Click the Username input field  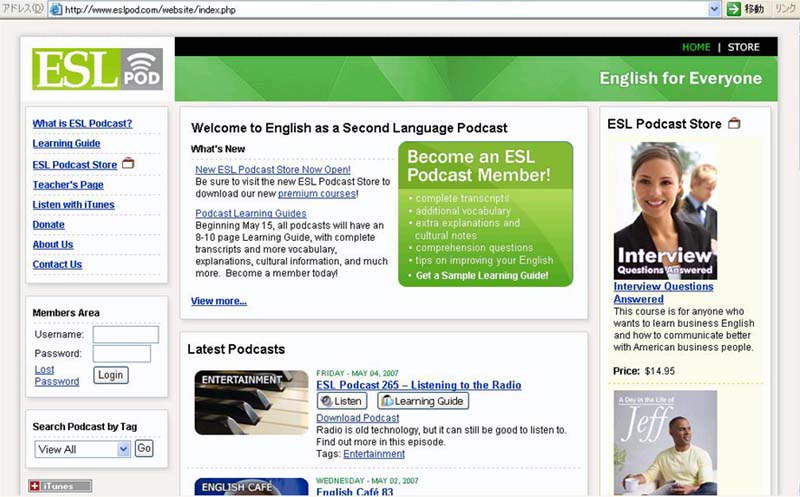click(126, 335)
